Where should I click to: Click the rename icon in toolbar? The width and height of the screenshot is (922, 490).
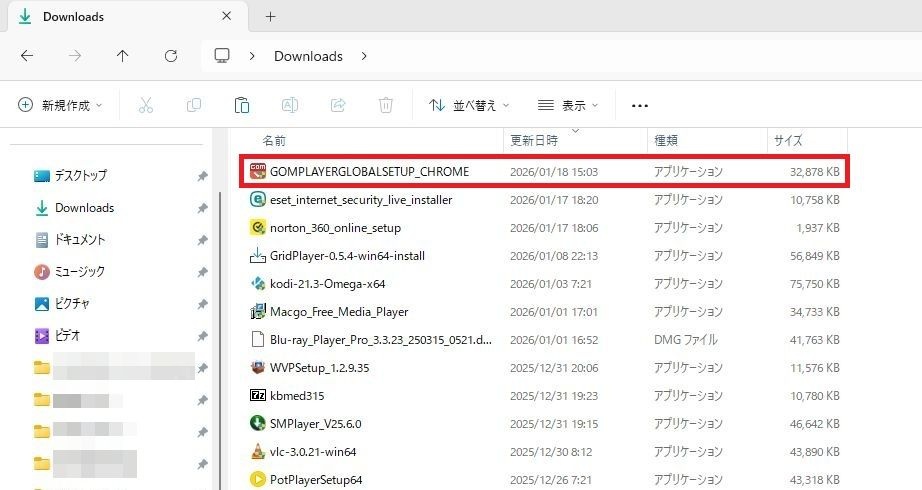pyautogui.click(x=289, y=105)
